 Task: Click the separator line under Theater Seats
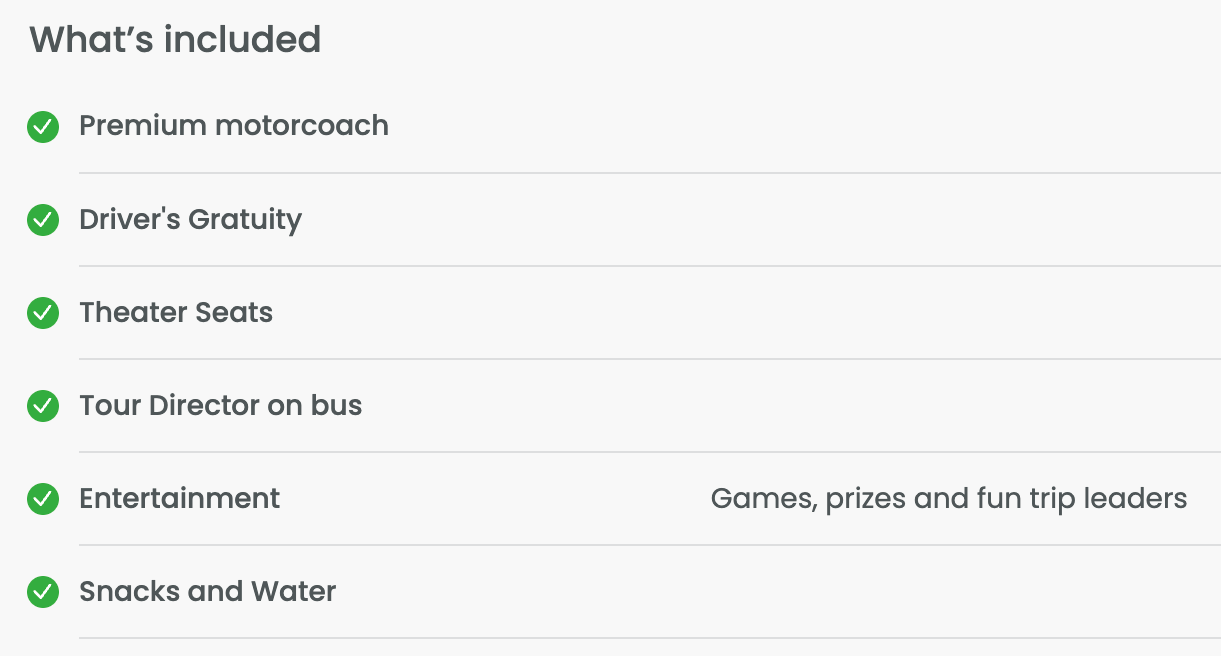click(650, 359)
